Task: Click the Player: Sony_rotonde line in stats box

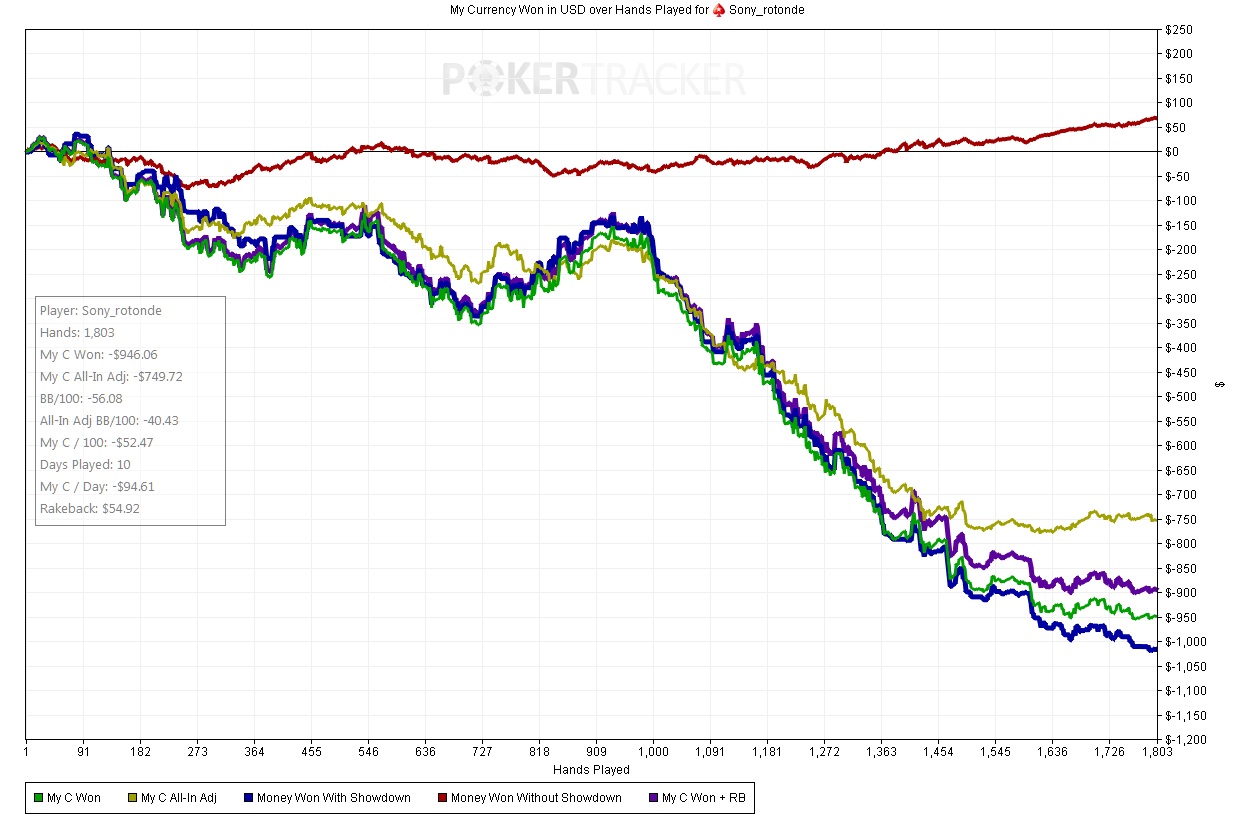Action: [100, 311]
